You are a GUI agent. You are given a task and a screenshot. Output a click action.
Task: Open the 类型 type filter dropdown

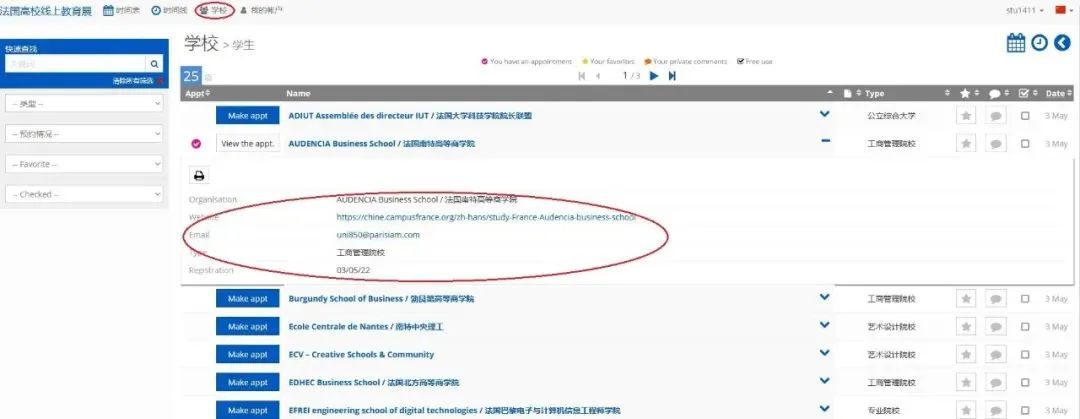pyautogui.click(x=84, y=103)
